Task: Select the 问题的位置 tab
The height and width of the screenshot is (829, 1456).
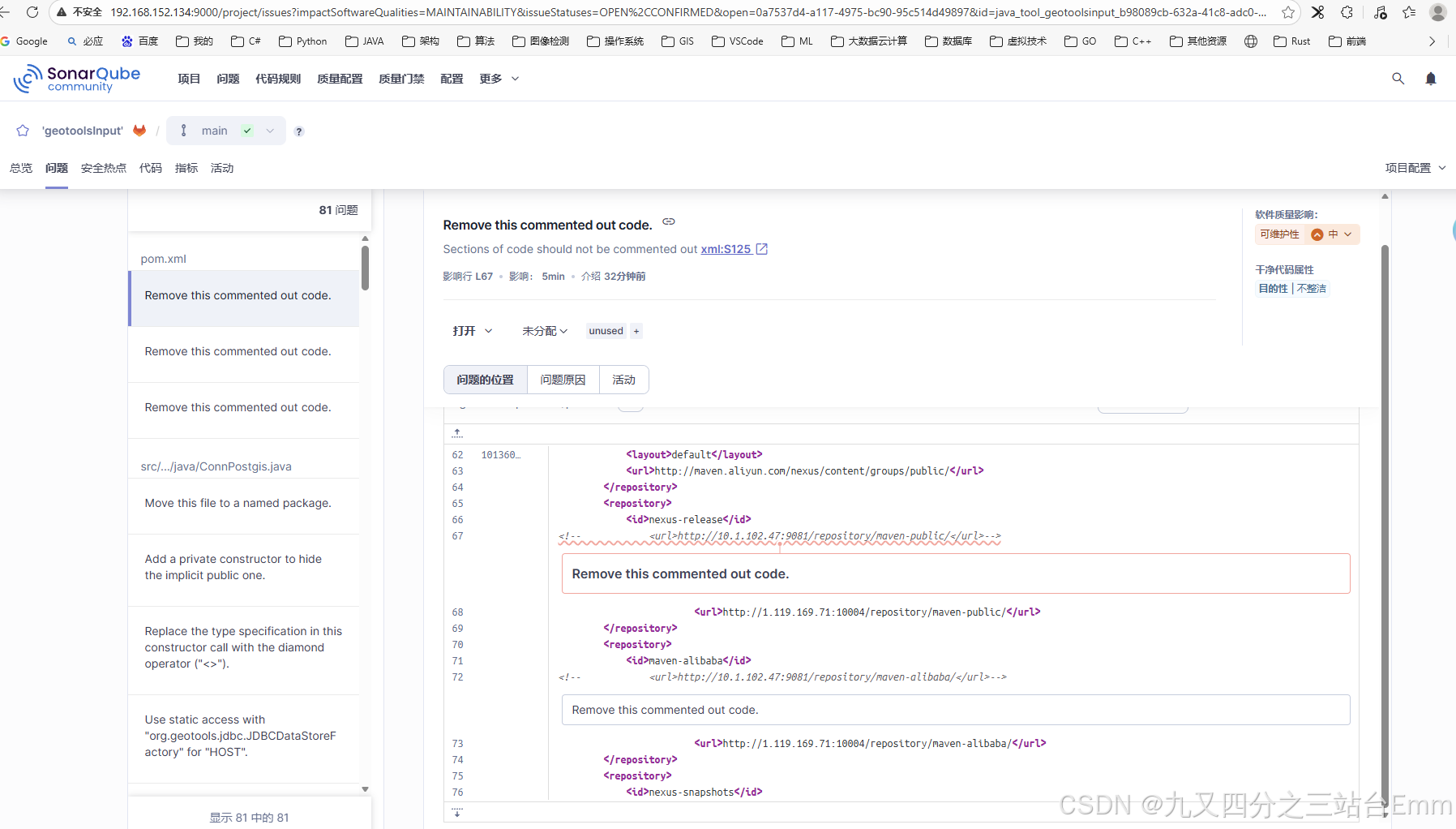Action: pos(485,380)
